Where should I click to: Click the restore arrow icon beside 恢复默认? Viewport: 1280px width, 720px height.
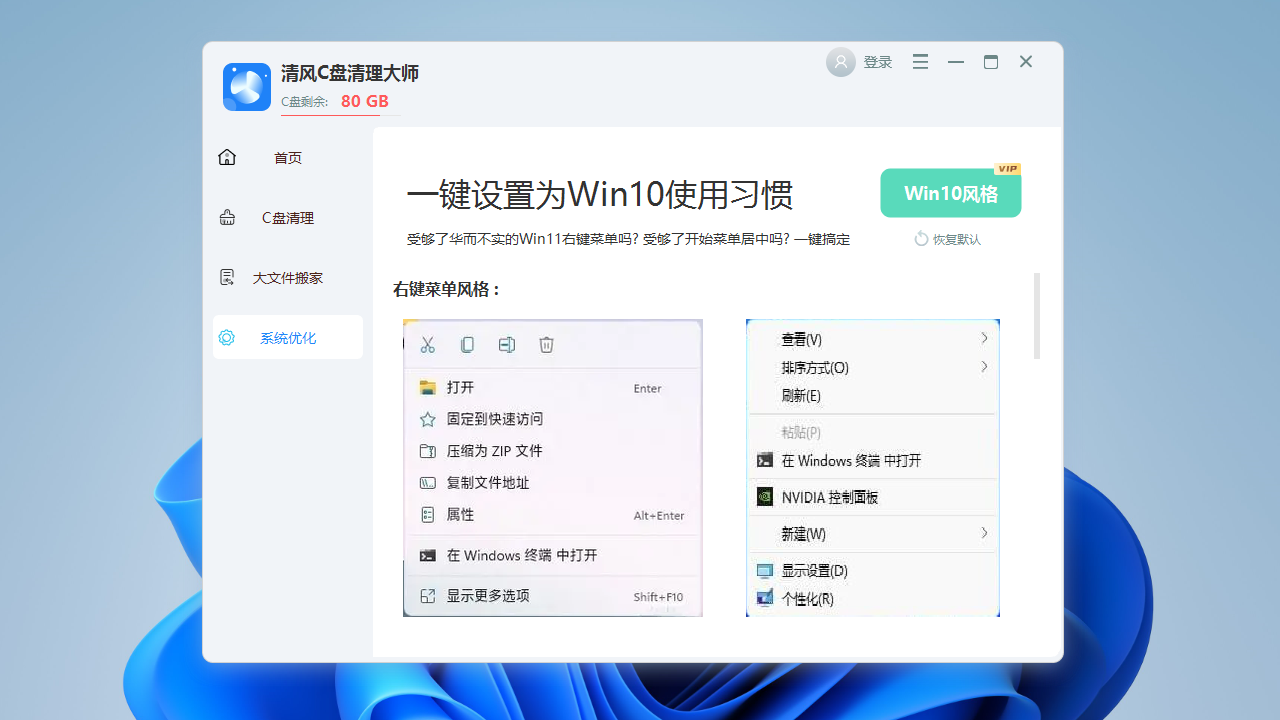[x=921, y=239]
